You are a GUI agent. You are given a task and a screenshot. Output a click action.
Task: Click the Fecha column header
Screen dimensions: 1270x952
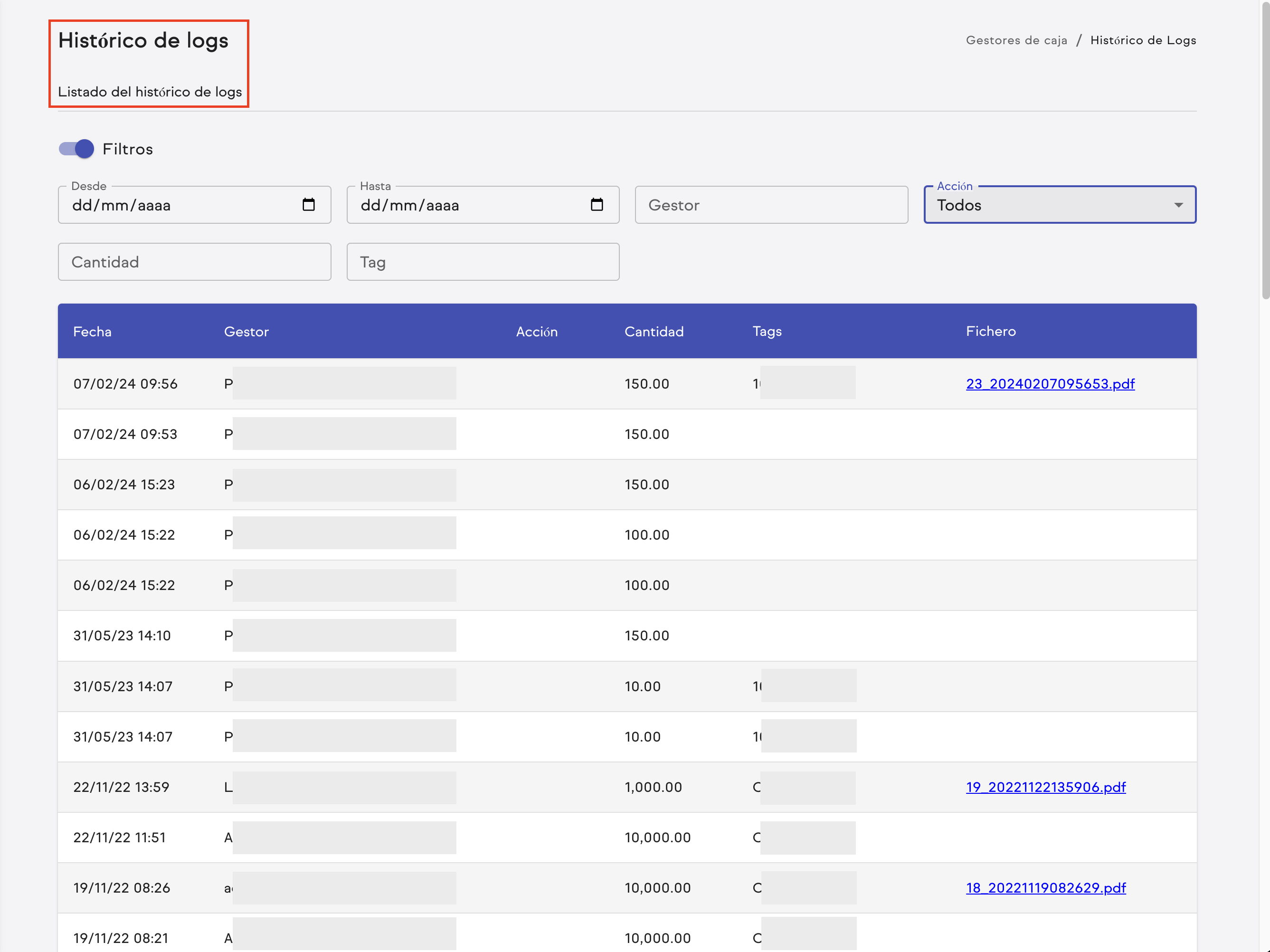(93, 331)
